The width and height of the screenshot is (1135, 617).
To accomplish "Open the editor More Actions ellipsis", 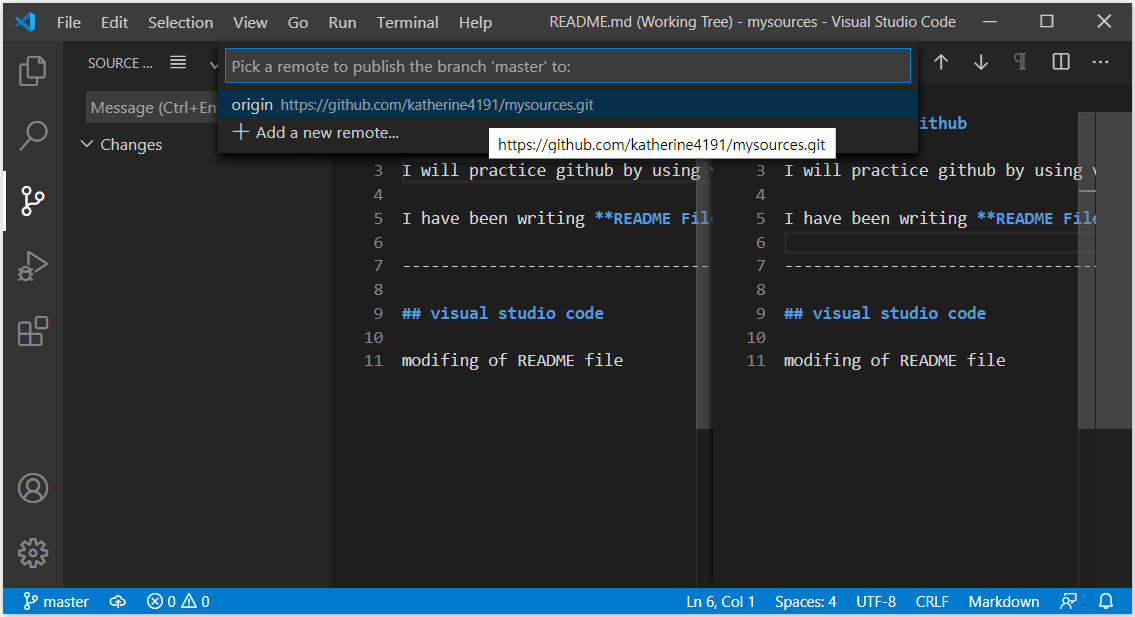I will 1100,62.
